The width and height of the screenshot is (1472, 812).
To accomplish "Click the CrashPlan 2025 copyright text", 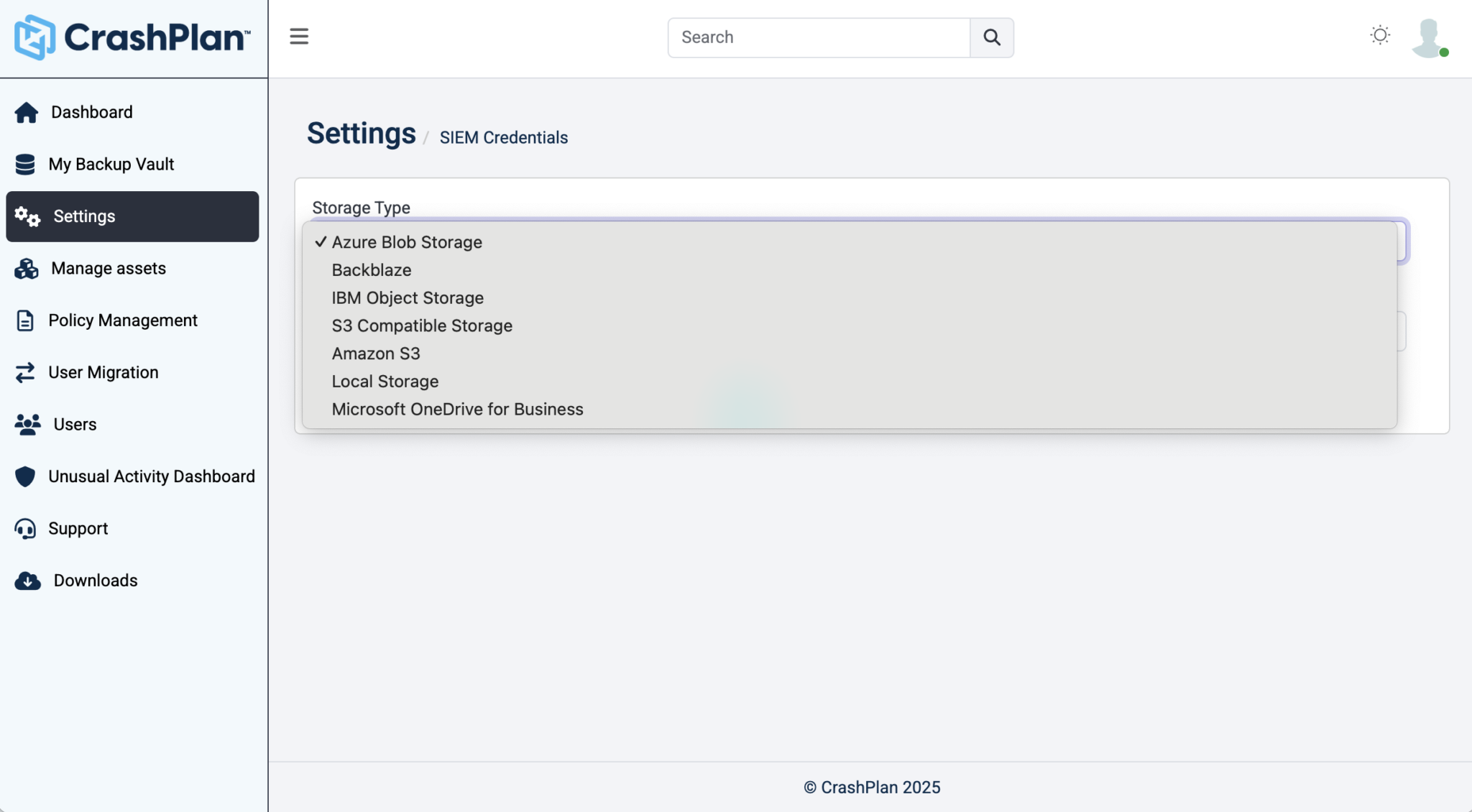I will tap(872, 788).
